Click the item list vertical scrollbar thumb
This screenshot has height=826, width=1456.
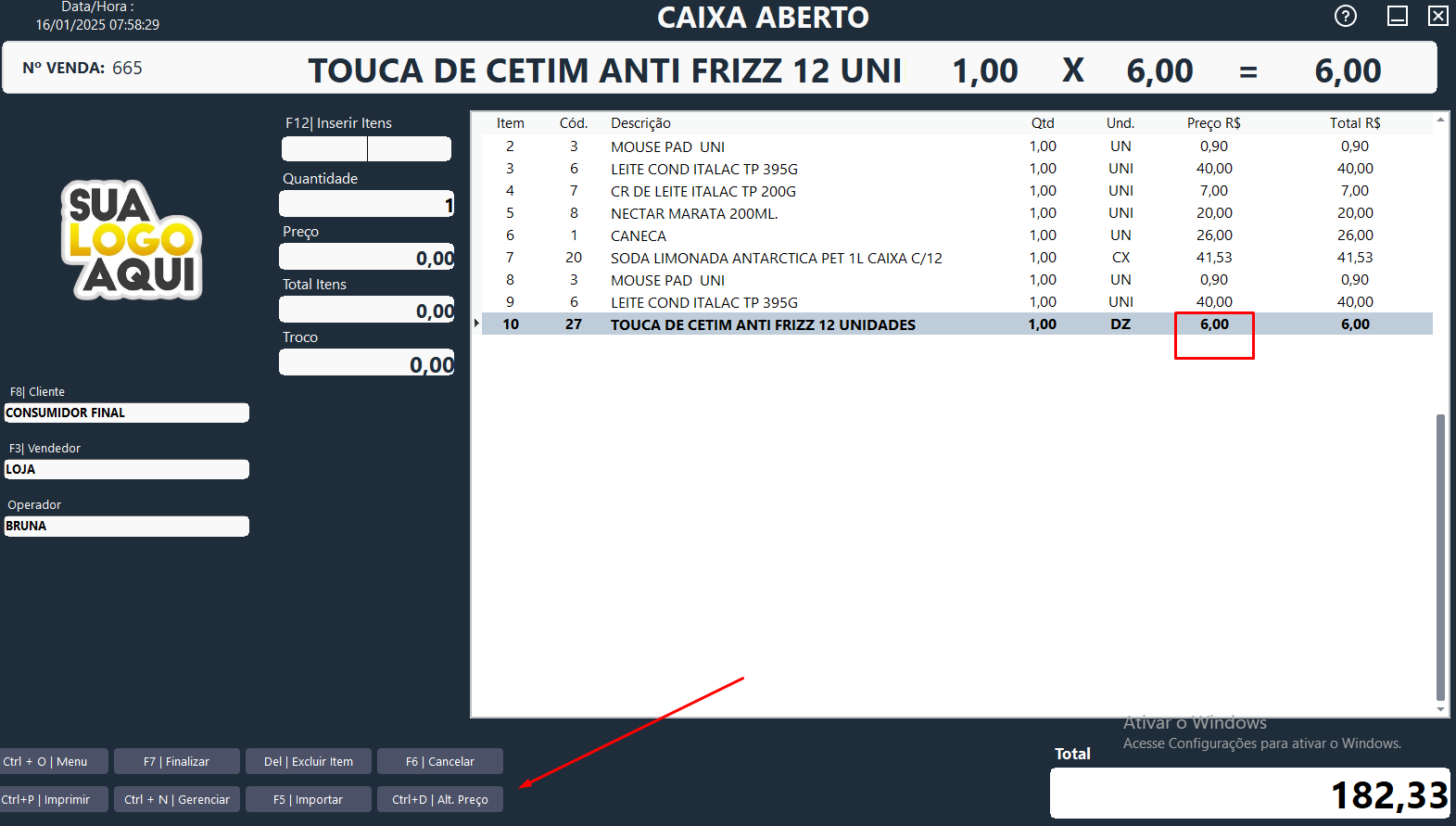pos(1440,557)
